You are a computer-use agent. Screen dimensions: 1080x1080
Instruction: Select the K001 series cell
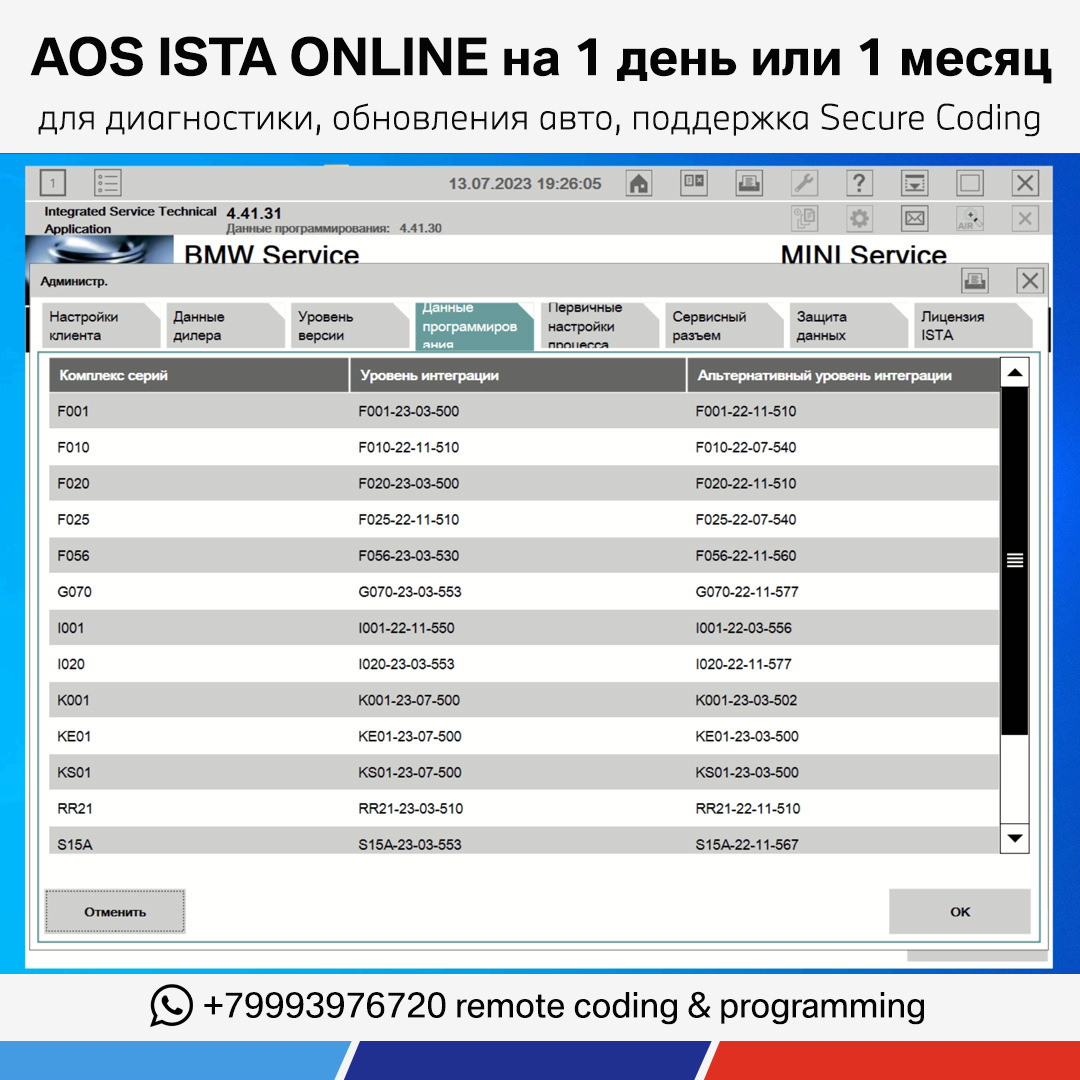73,700
